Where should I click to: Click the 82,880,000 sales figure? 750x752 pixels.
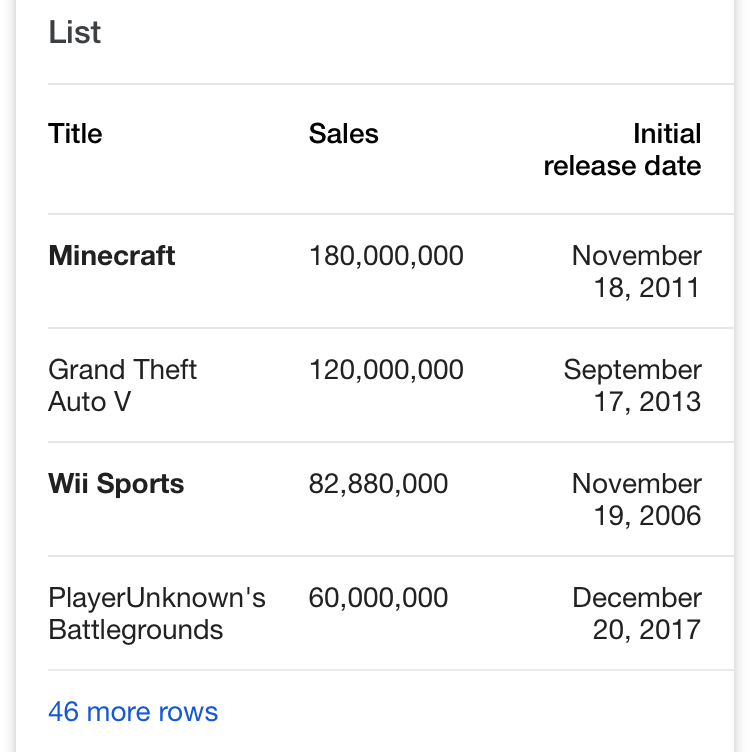tap(379, 484)
